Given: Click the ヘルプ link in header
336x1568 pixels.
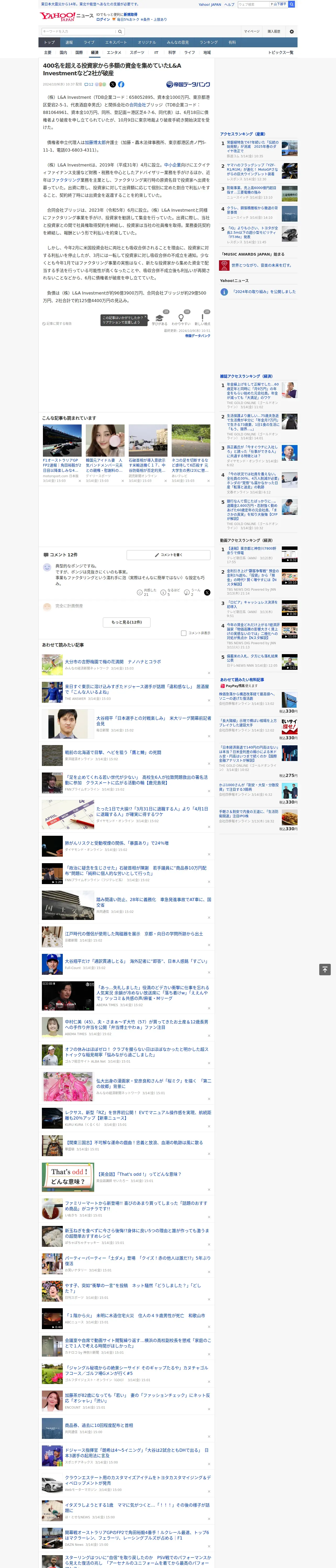Looking at the screenshot, I should click(229, 4).
